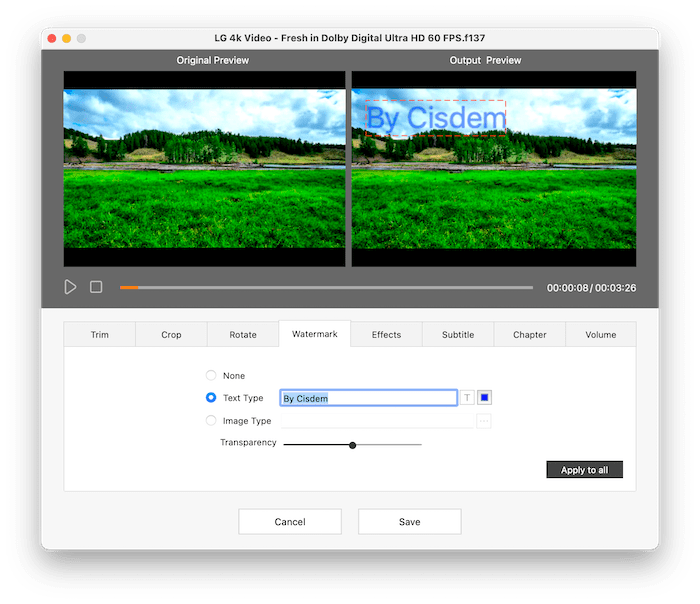The height and width of the screenshot is (604, 700).
Task: Open the Crop tab
Action: [x=171, y=334]
